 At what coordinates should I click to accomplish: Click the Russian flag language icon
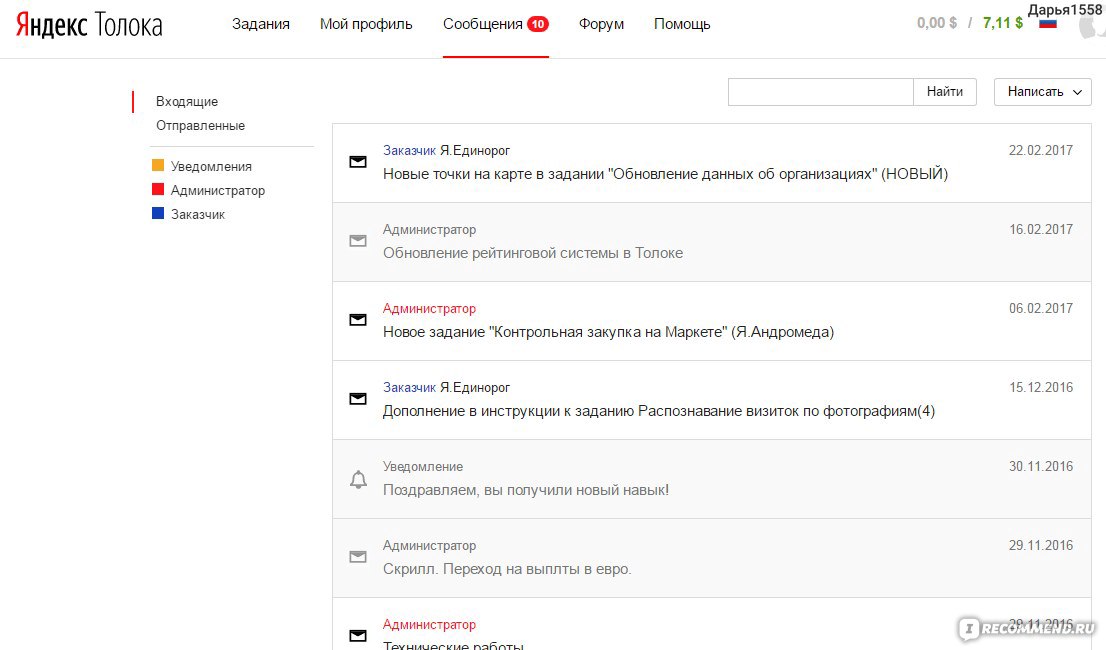tap(1047, 24)
